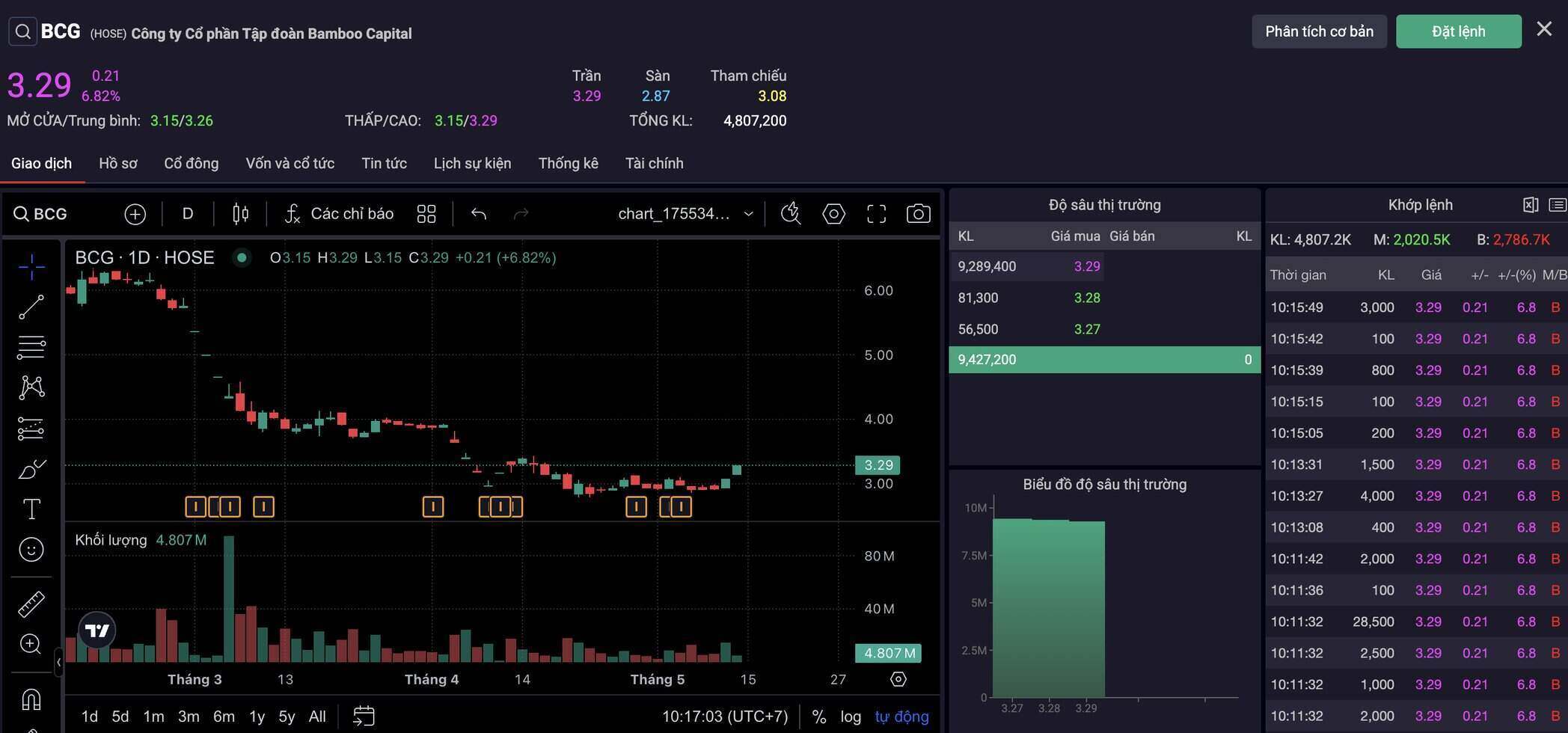Toggle fullscreen chart mode
The image size is (1568, 733).
[875, 213]
